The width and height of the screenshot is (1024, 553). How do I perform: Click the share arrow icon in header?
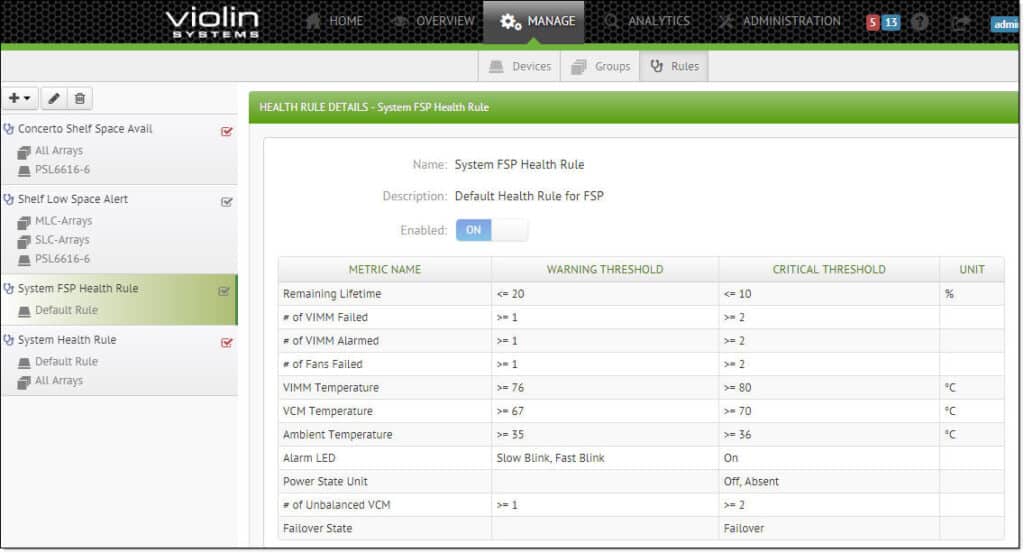click(x=961, y=23)
